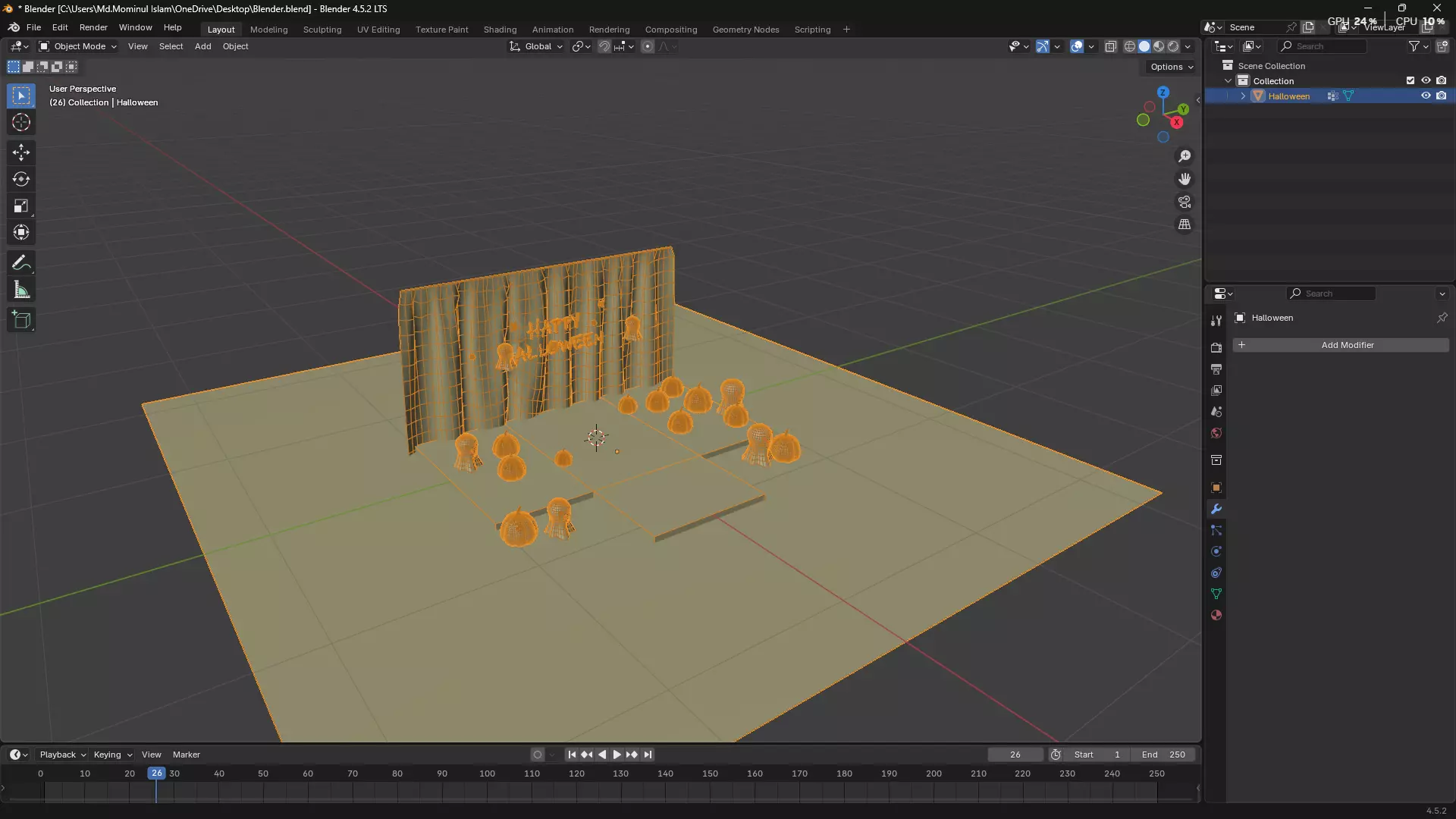Open the Render menu

tap(93, 27)
